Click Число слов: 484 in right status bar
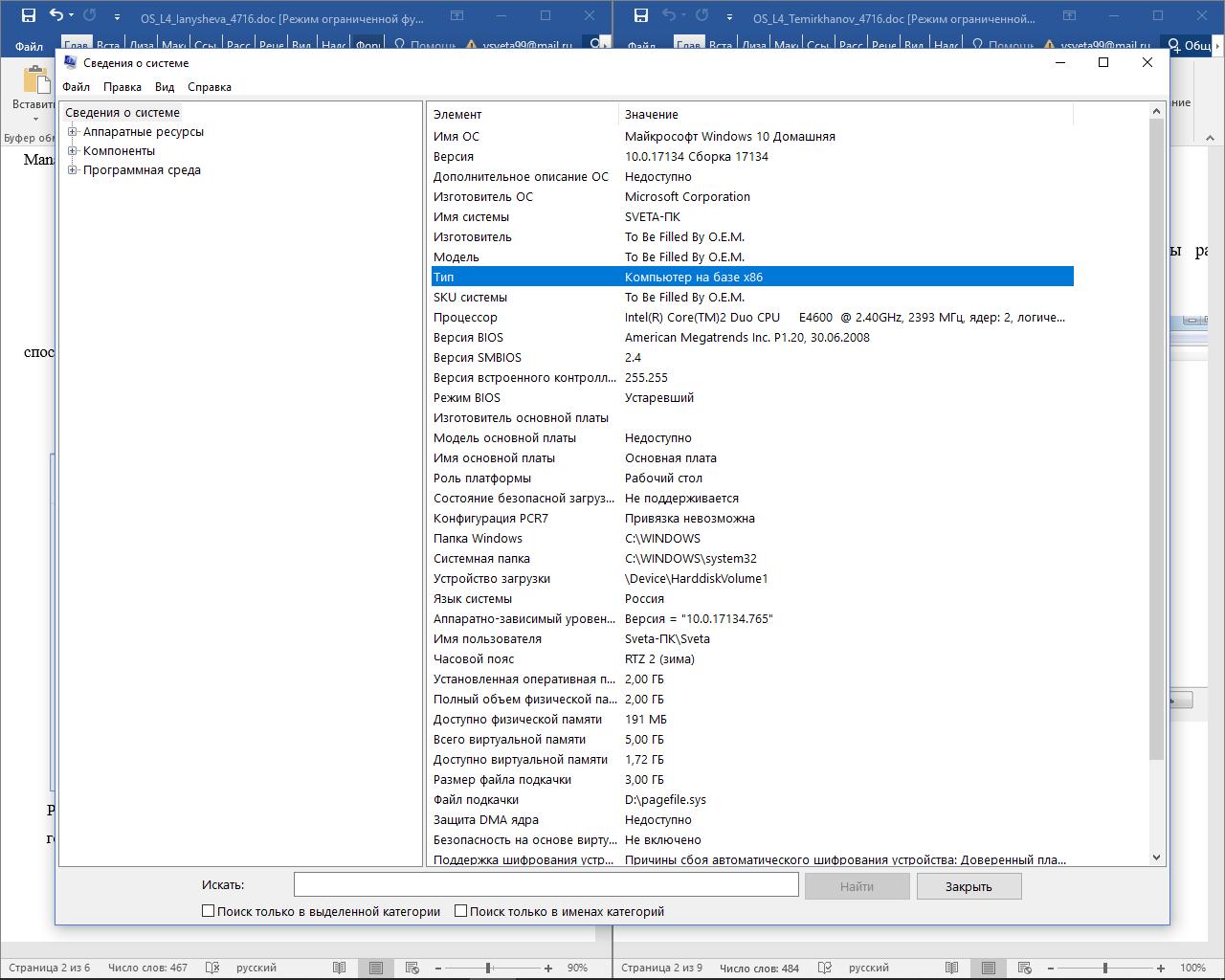 click(759, 968)
